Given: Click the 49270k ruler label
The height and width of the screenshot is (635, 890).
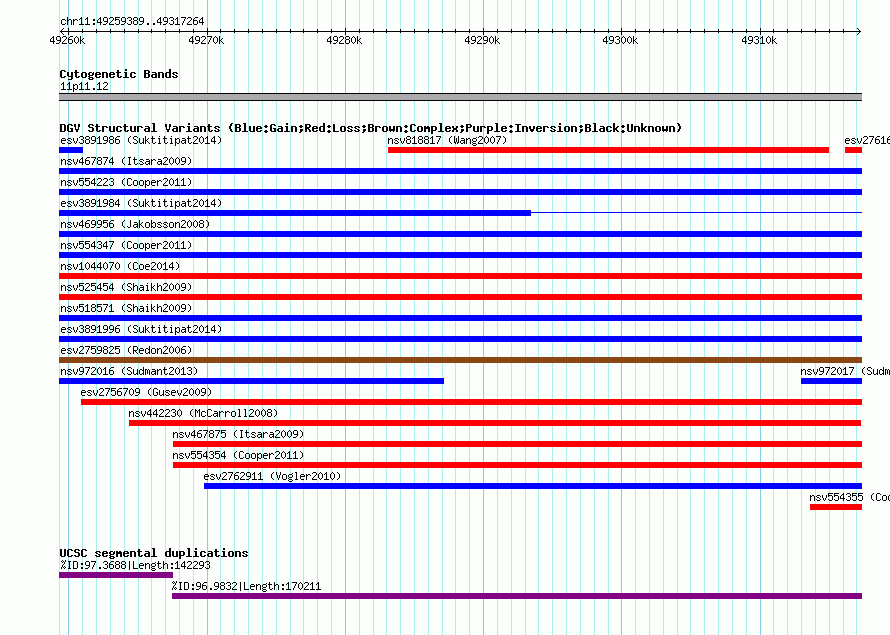Looking at the screenshot, I should pos(206,40).
